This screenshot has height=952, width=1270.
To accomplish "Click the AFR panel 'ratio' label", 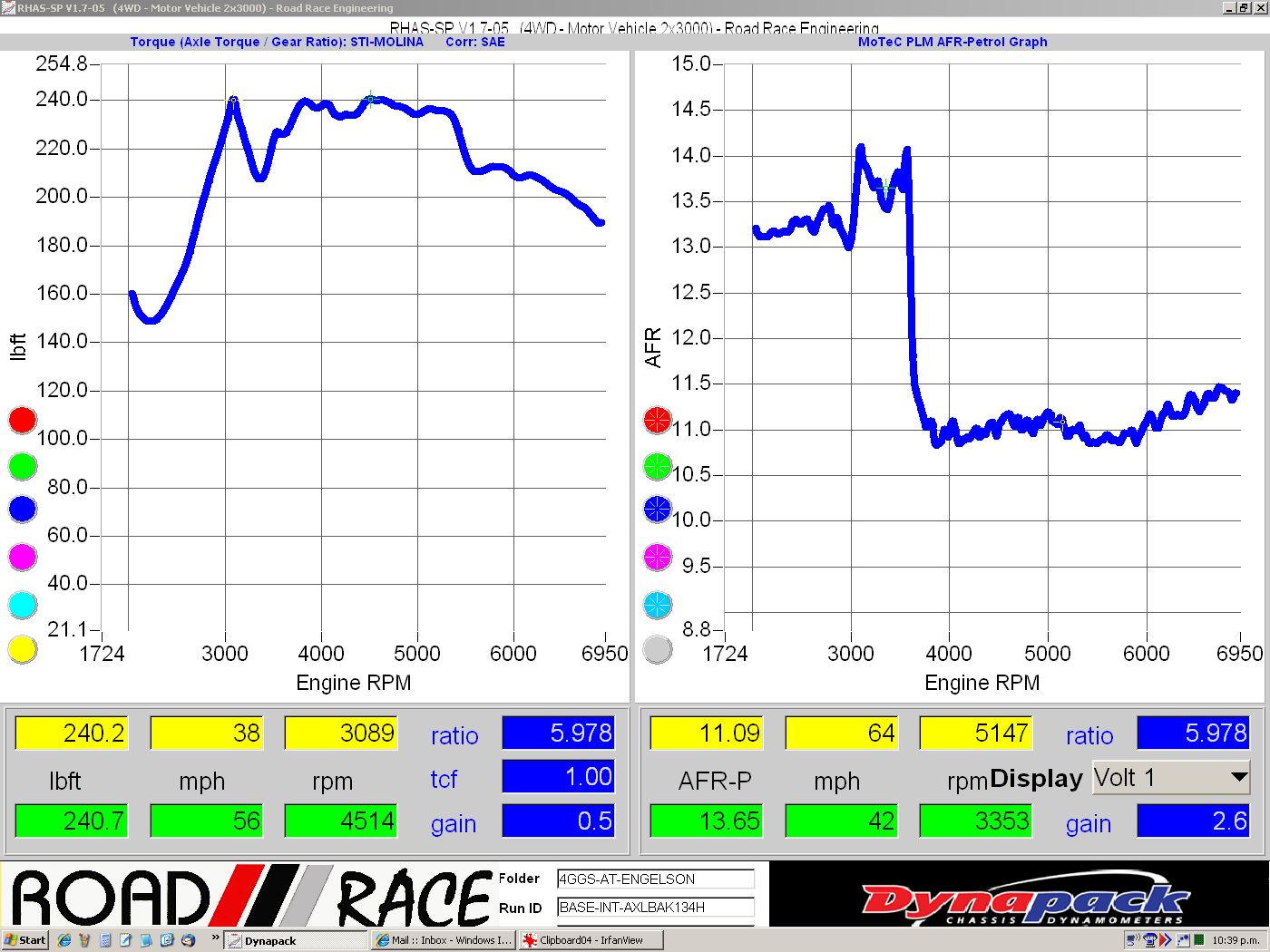I will 1089,735.
